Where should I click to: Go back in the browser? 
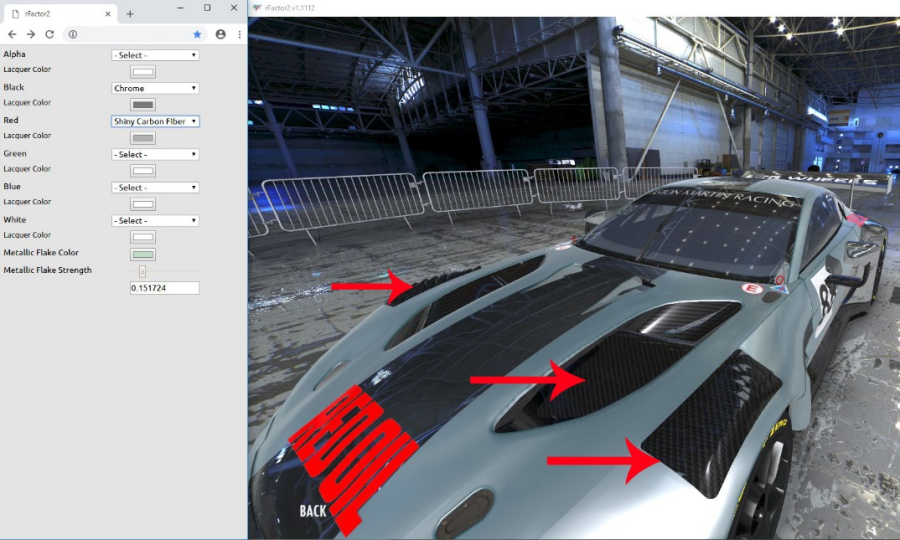[x=12, y=34]
